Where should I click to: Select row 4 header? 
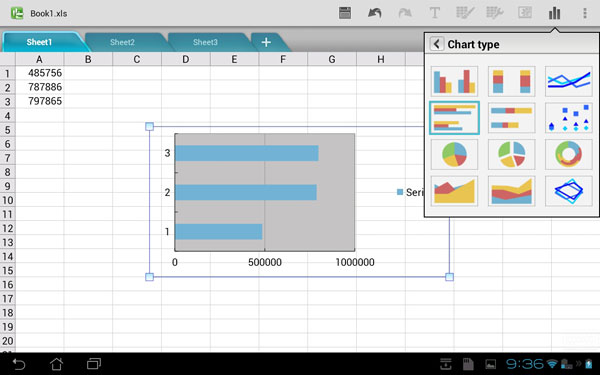7,116
